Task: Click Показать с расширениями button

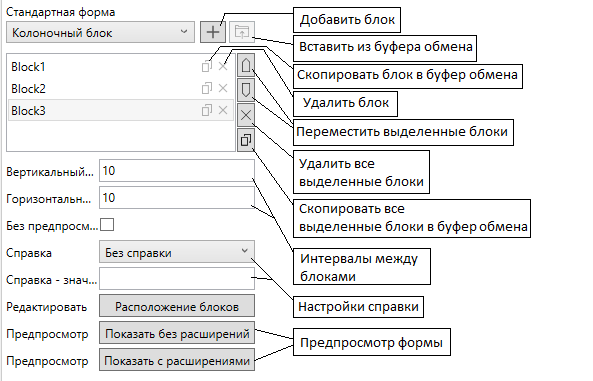Action: tap(177, 360)
